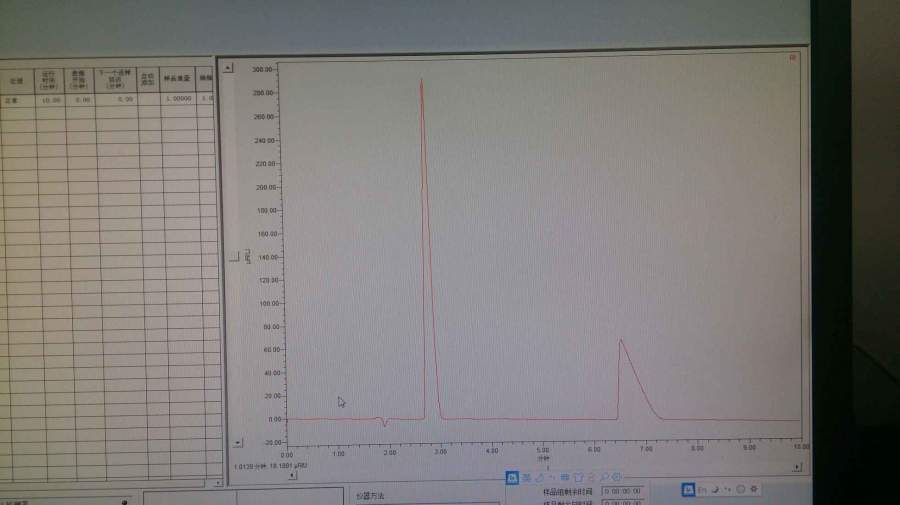The width and height of the screenshot is (900, 505).
Task: Click the run time (minutes) column header
Action: (49, 81)
